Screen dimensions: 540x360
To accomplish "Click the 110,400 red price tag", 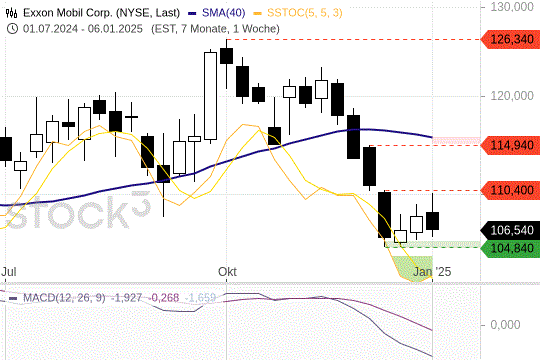I will [510, 190].
